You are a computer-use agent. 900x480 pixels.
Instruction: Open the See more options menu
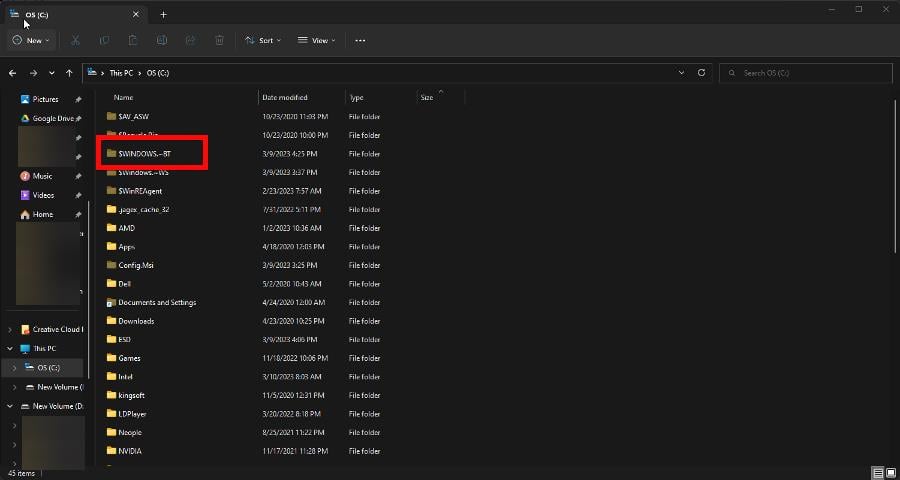[360, 40]
